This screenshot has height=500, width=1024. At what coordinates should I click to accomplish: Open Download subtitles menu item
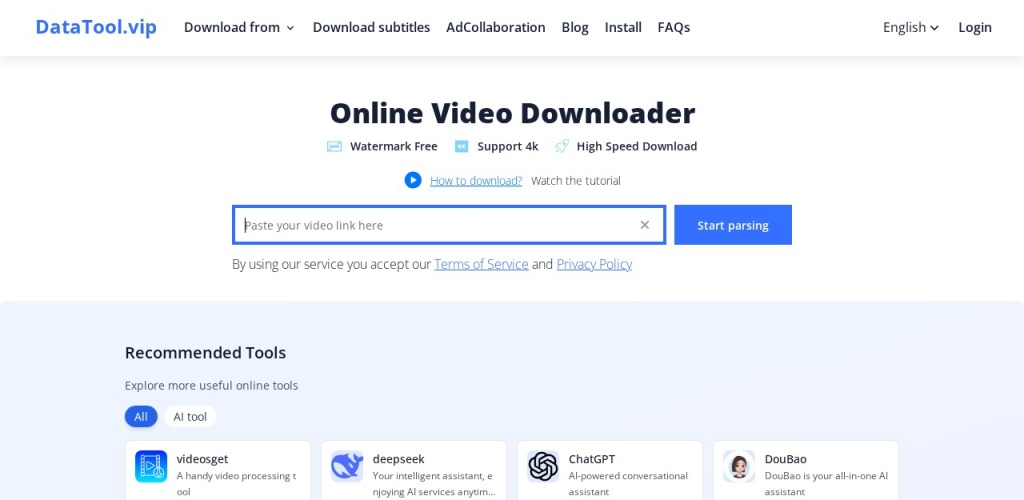(x=371, y=27)
